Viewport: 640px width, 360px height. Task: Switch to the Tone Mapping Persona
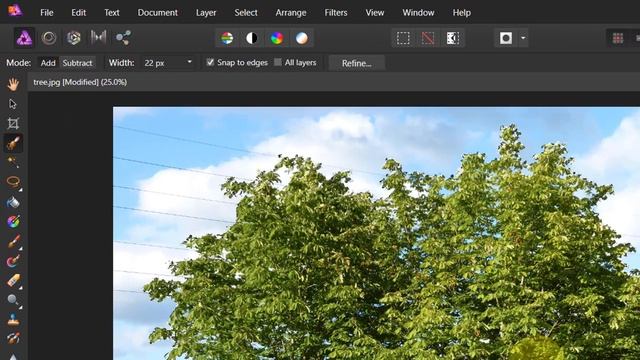pyautogui.click(x=98, y=38)
